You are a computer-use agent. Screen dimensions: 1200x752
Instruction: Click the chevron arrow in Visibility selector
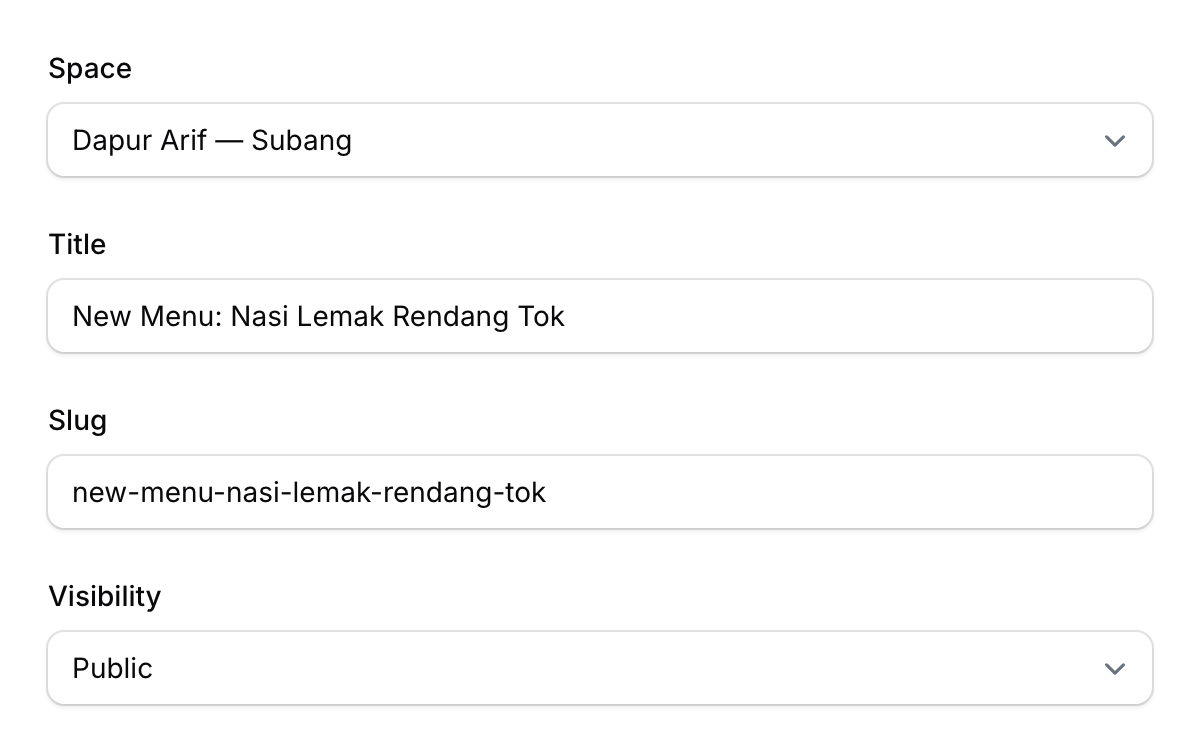point(1114,669)
